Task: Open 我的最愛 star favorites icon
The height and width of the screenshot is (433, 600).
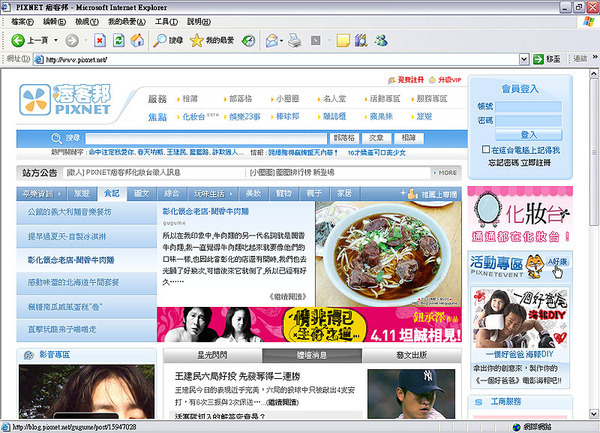Action: (197, 40)
